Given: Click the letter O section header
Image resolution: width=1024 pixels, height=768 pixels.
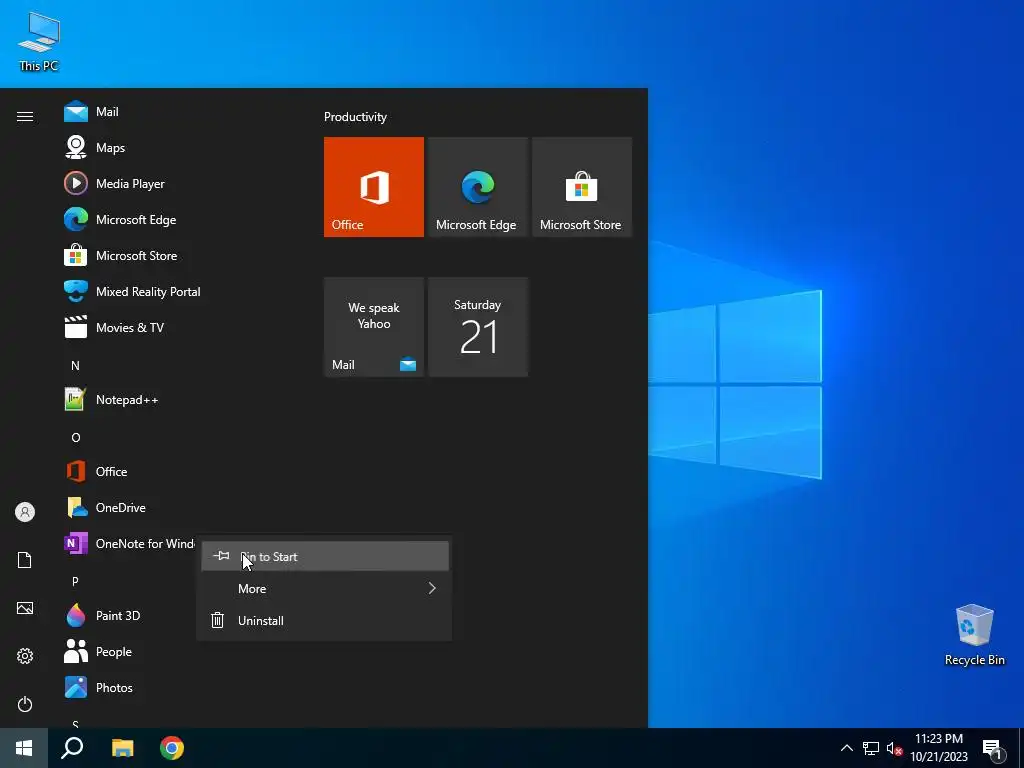Looking at the screenshot, I should 76,438.
